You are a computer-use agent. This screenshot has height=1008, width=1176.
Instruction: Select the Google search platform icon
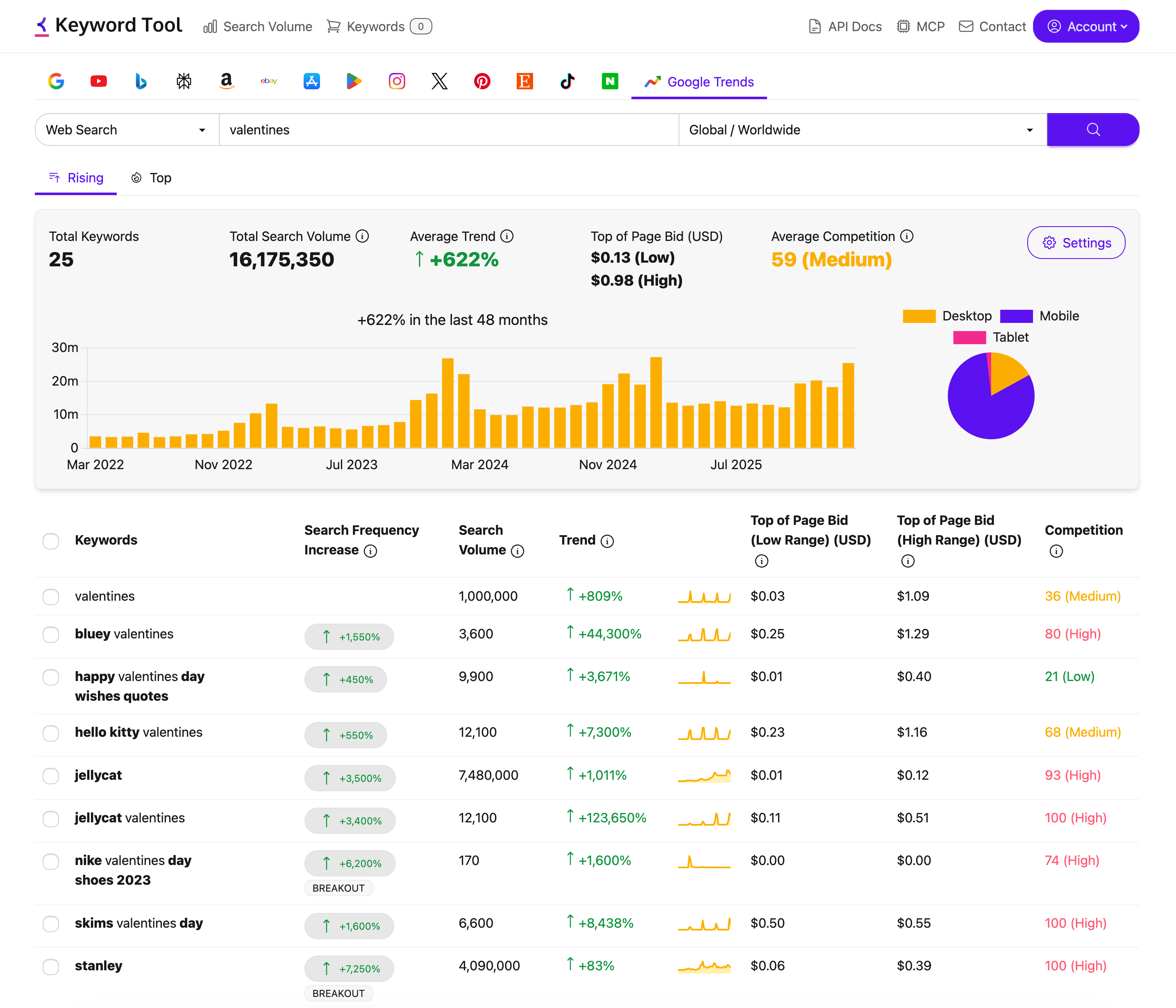click(56, 81)
